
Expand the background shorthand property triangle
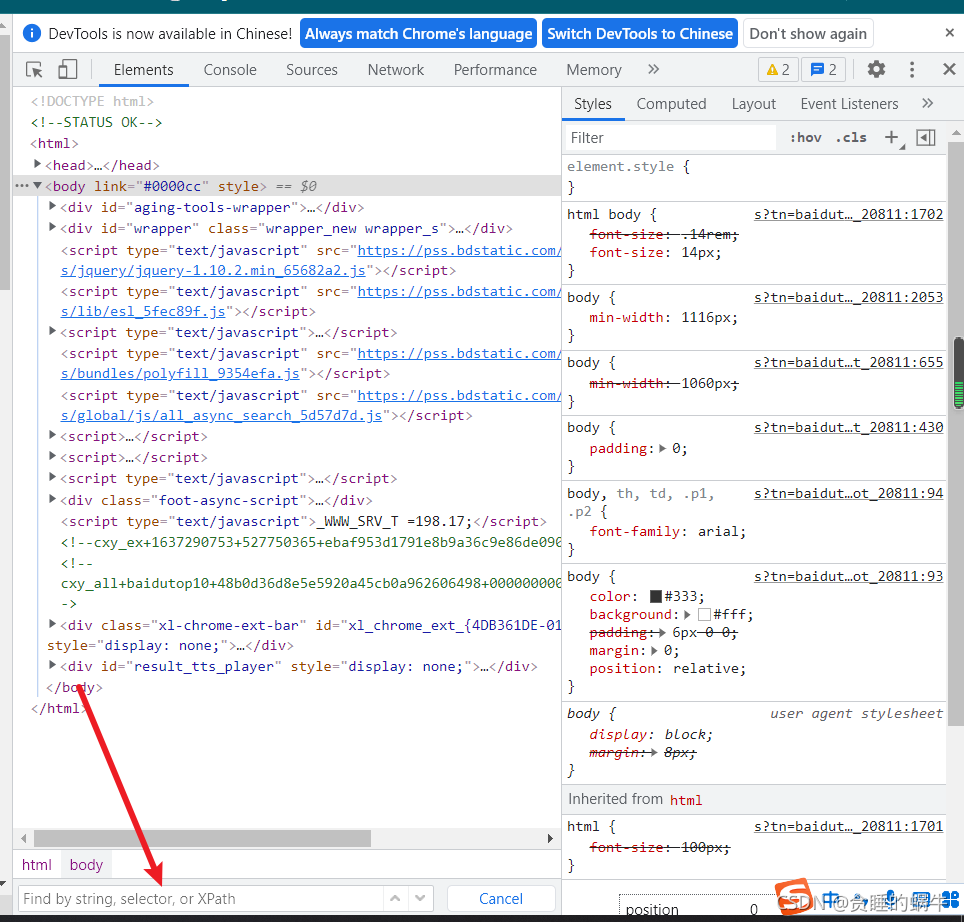click(x=687, y=614)
